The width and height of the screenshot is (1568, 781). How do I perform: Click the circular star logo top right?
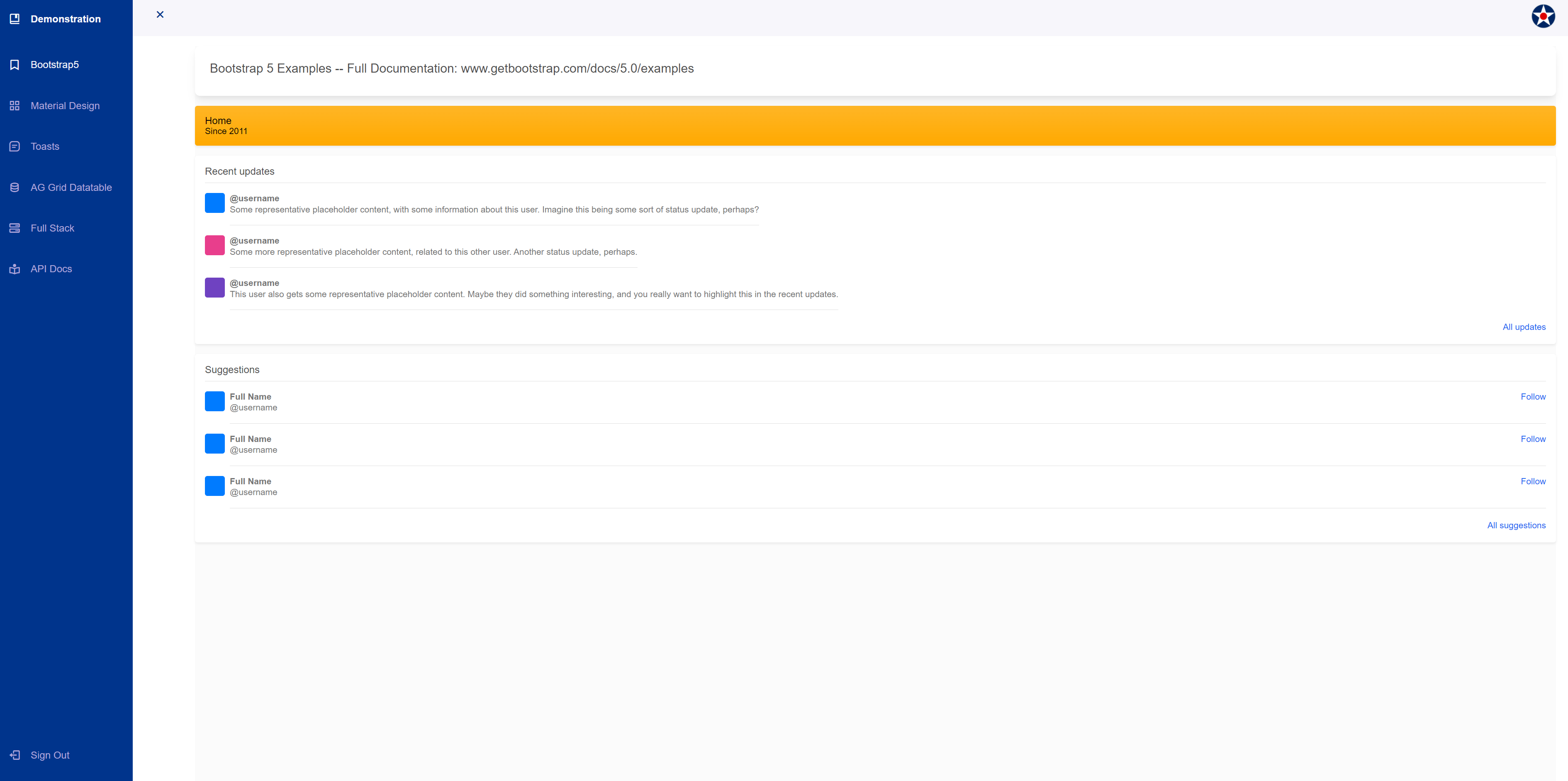(1543, 16)
